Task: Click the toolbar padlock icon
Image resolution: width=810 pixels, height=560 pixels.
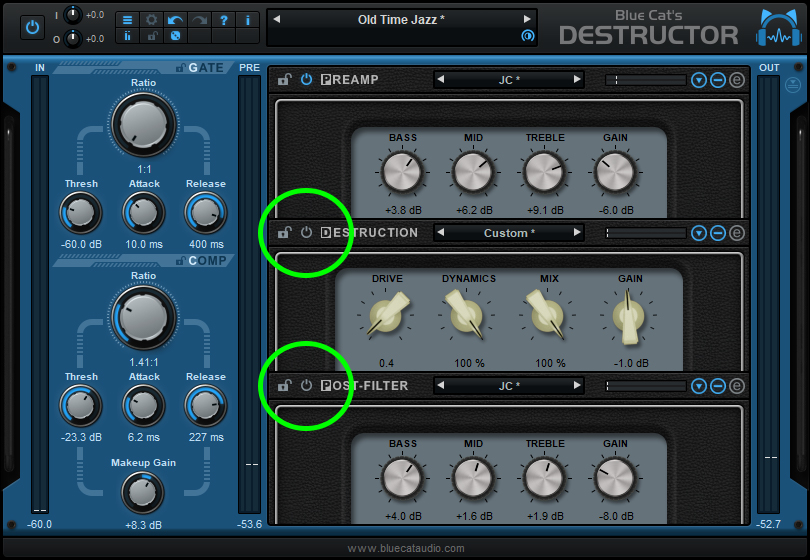Action: [151, 36]
